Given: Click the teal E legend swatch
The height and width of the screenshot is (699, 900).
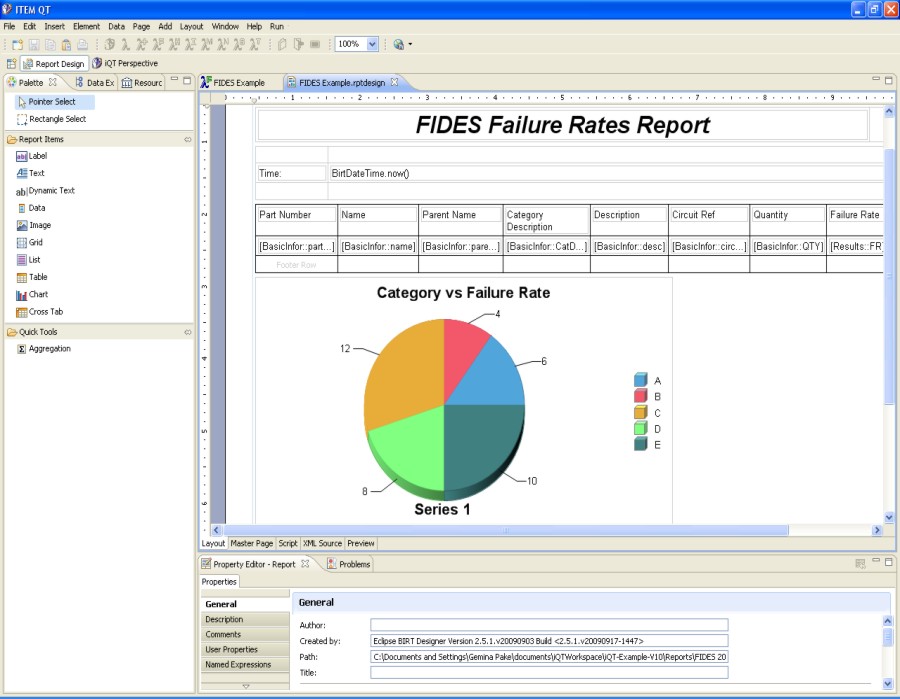Looking at the screenshot, I should pyautogui.click(x=640, y=444).
